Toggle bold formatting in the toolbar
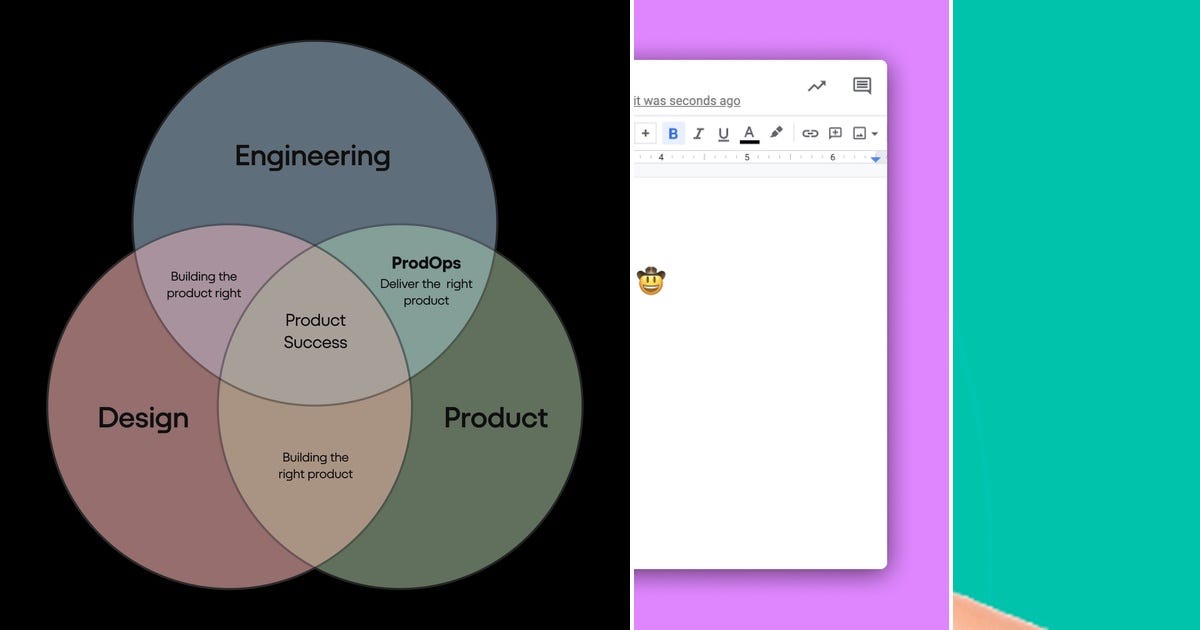Screen dimensions: 1200x630 pos(674,133)
